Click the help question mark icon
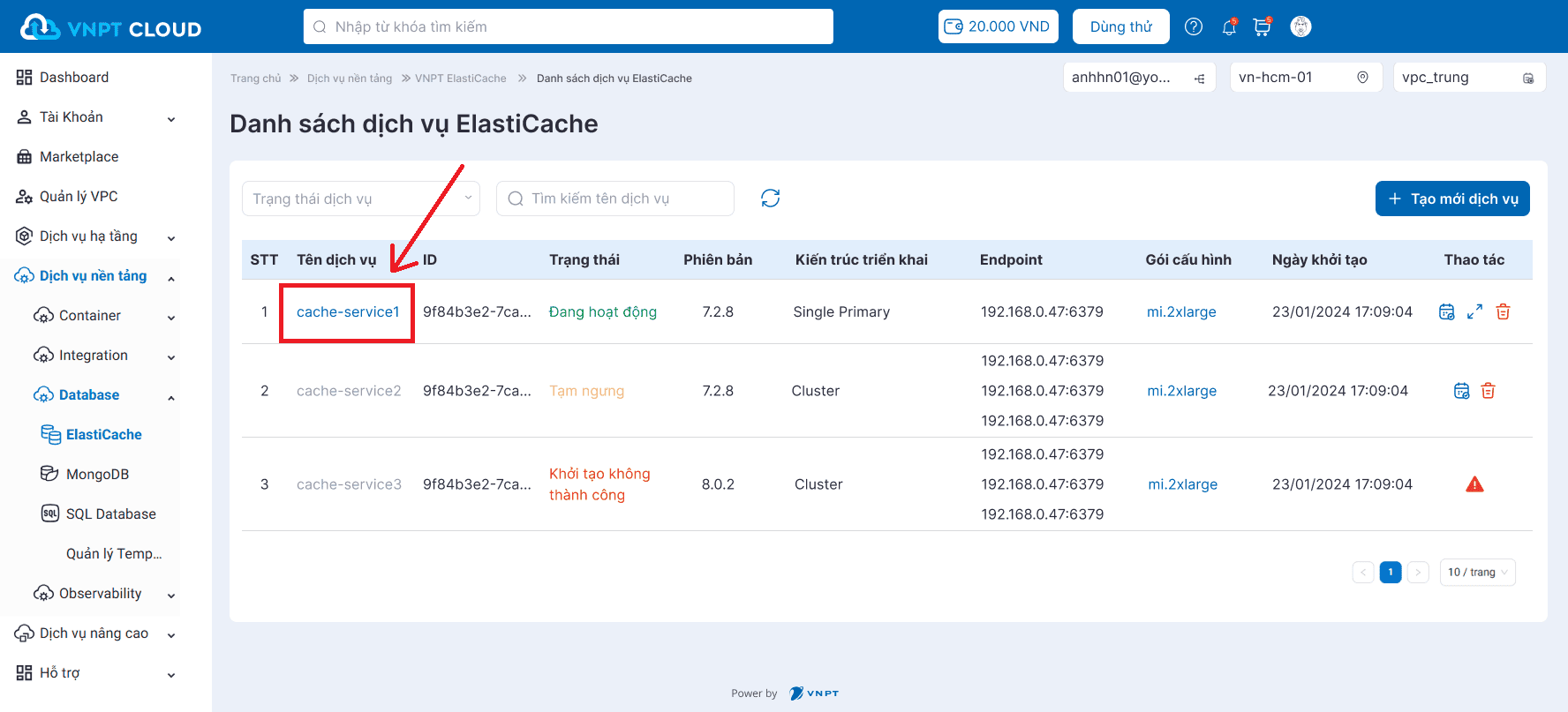This screenshot has width=1568, height=712. click(1194, 26)
